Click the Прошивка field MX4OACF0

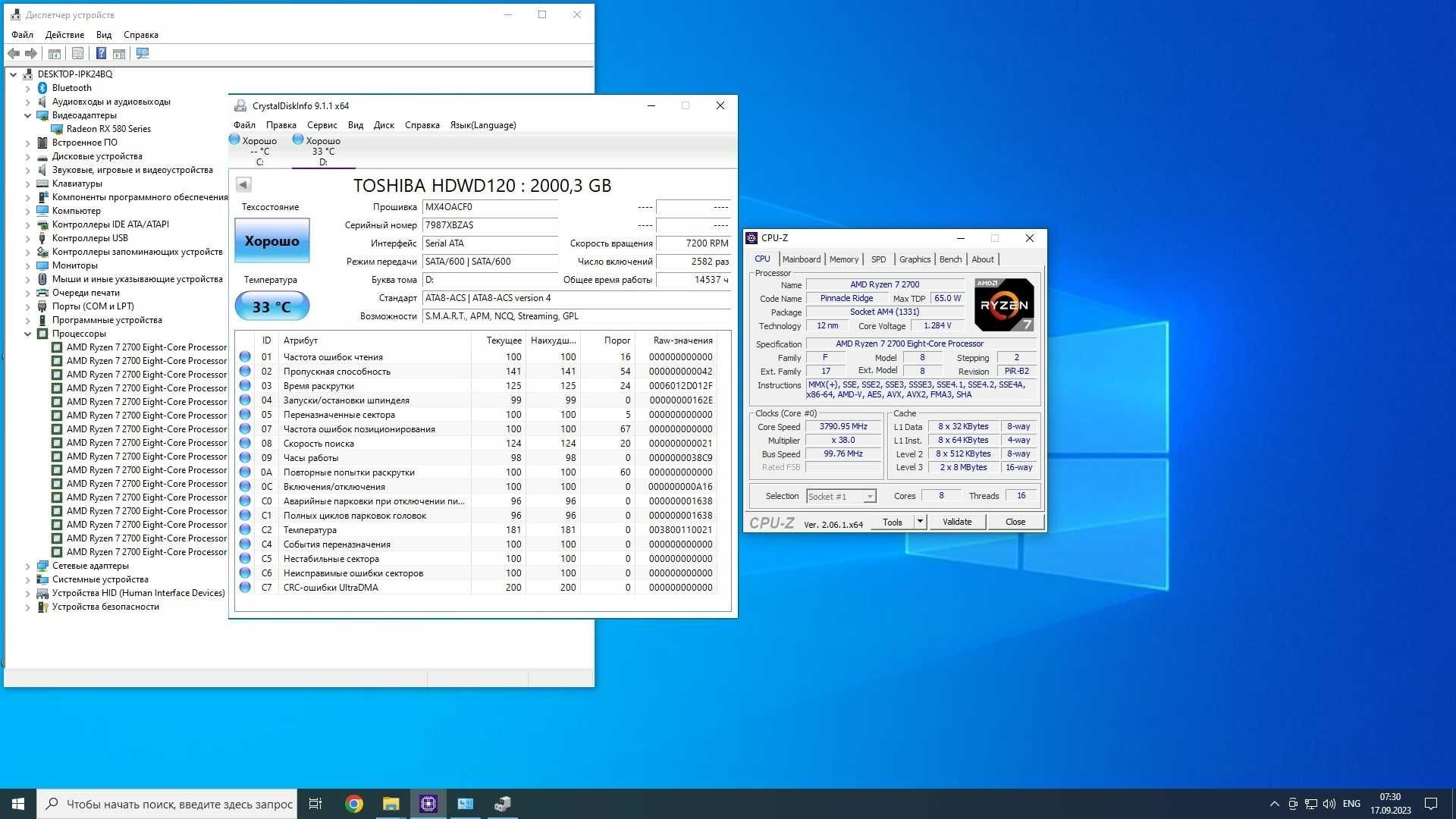coord(490,207)
